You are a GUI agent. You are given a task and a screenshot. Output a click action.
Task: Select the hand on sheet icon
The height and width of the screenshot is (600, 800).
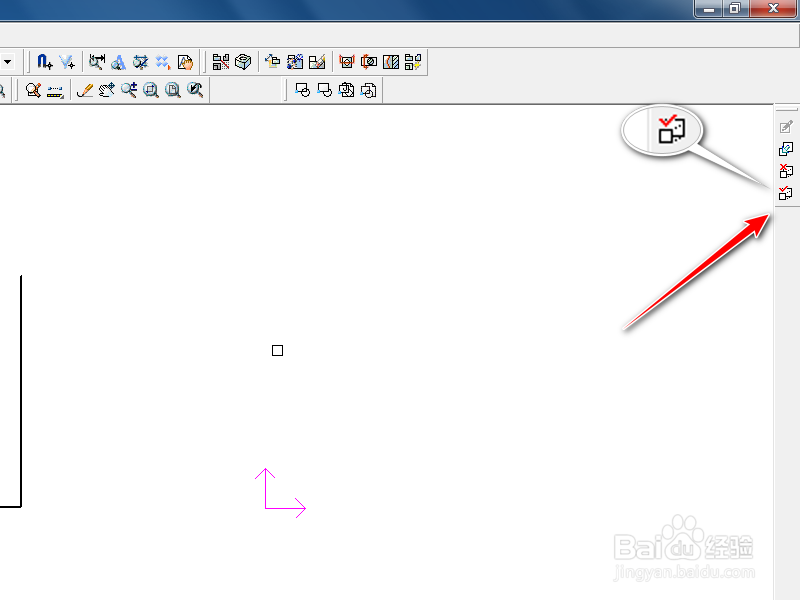(185, 62)
